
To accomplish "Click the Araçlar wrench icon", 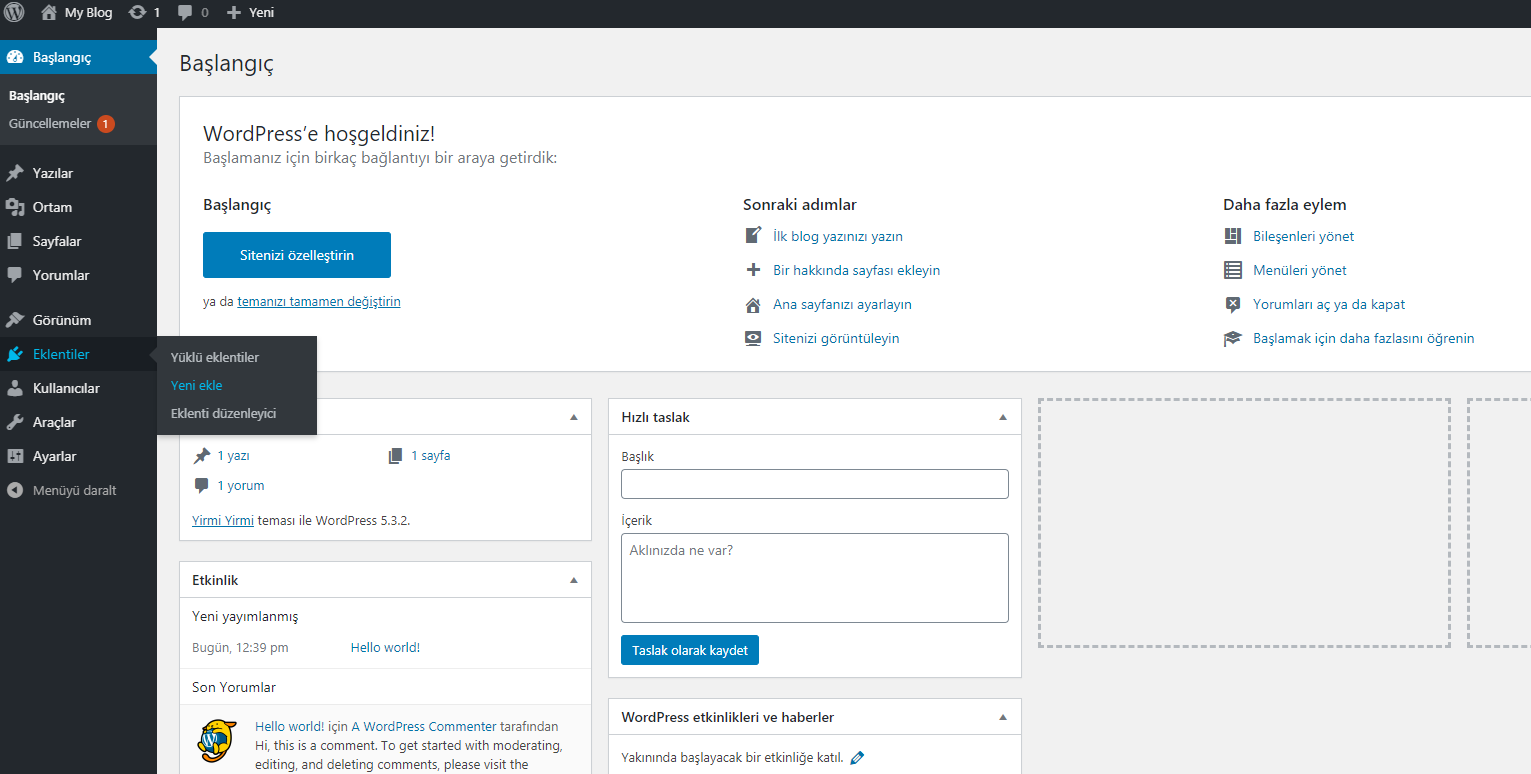I will point(15,422).
